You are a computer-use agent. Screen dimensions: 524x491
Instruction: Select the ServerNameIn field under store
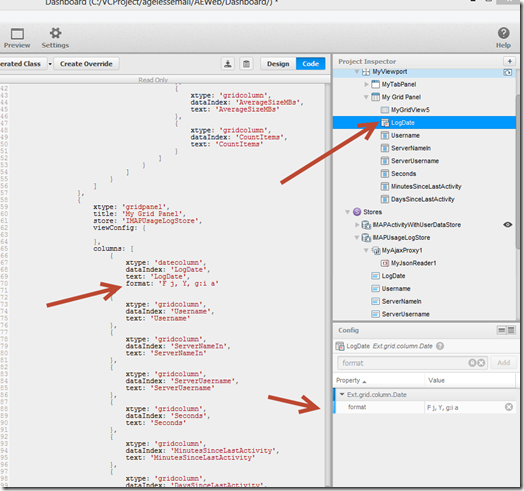coord(401,301)
